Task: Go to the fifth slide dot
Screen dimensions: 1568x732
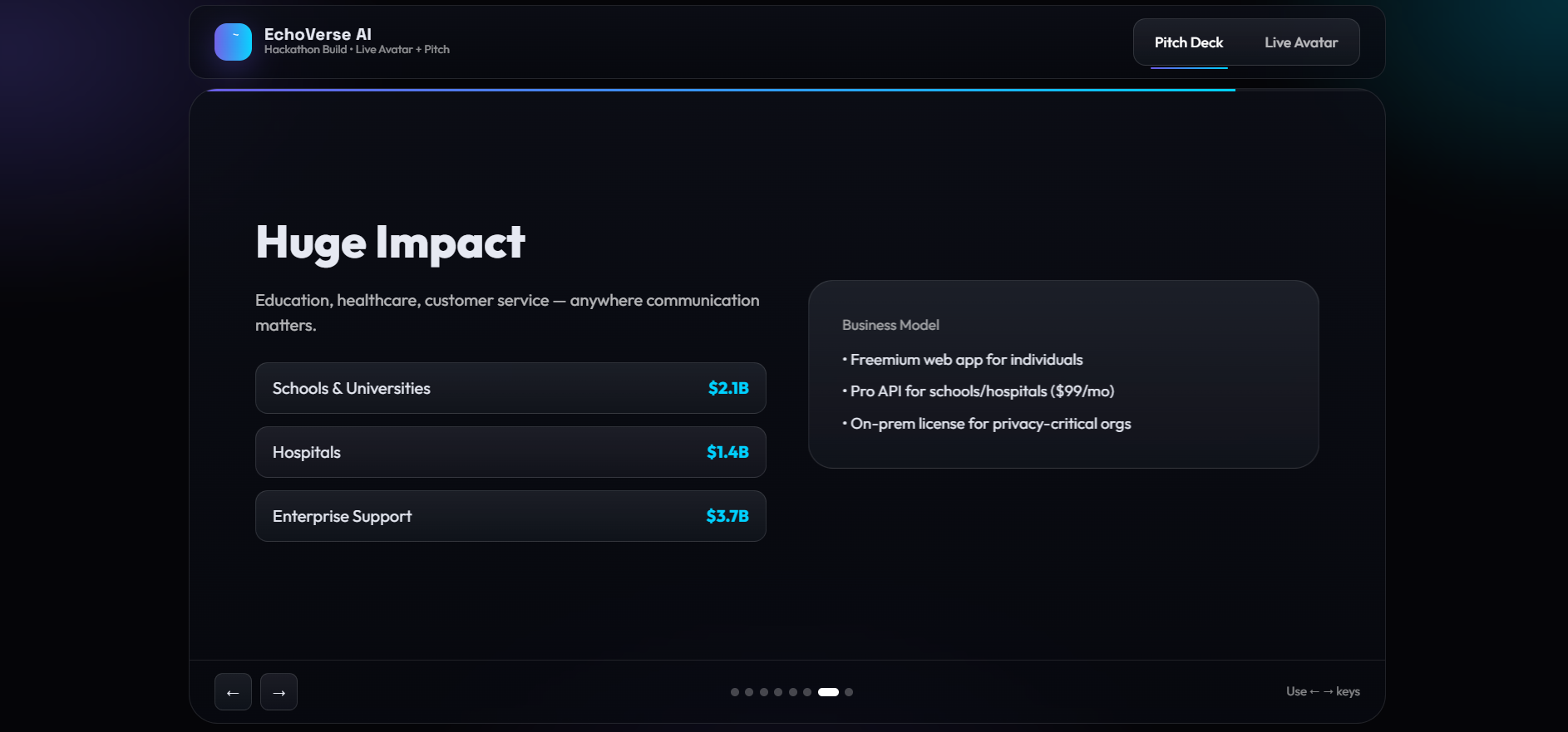Action: 793,691
